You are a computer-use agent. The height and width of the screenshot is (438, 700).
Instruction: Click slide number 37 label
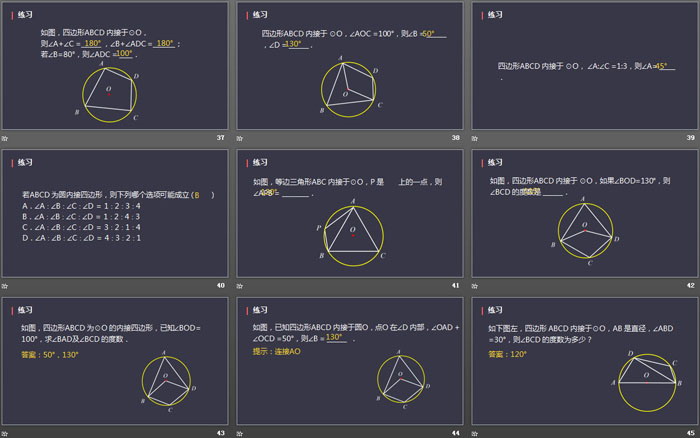pos(221,138)
